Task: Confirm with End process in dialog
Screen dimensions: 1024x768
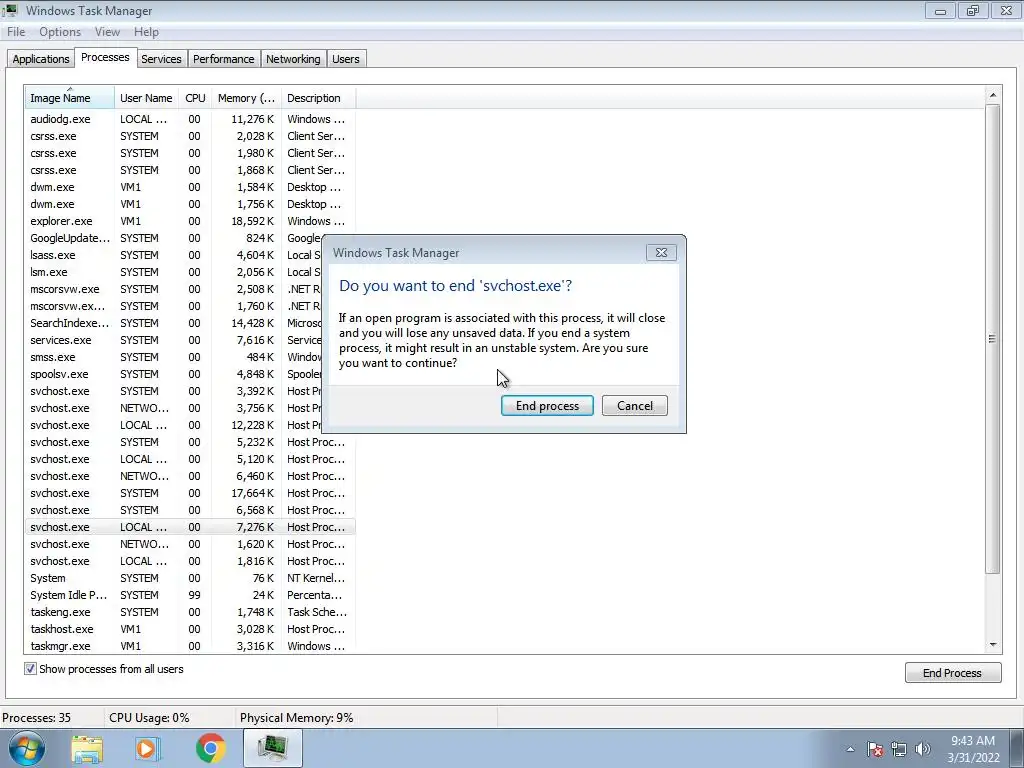Action: tap(547, 406)
